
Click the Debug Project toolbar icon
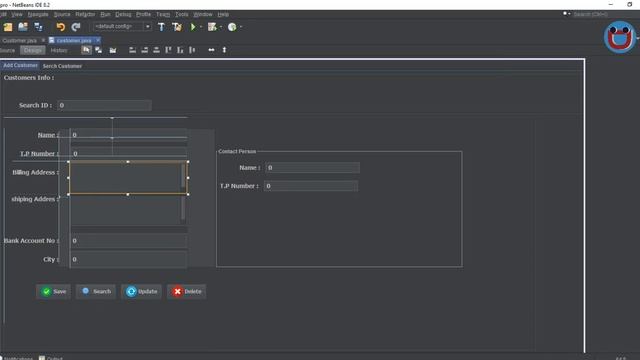click(x=212, y=27)
